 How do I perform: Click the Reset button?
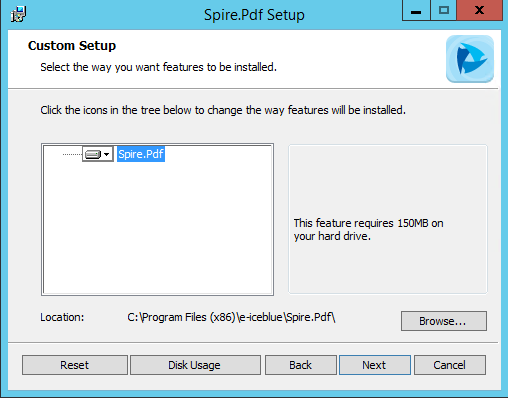coord(75,365)
